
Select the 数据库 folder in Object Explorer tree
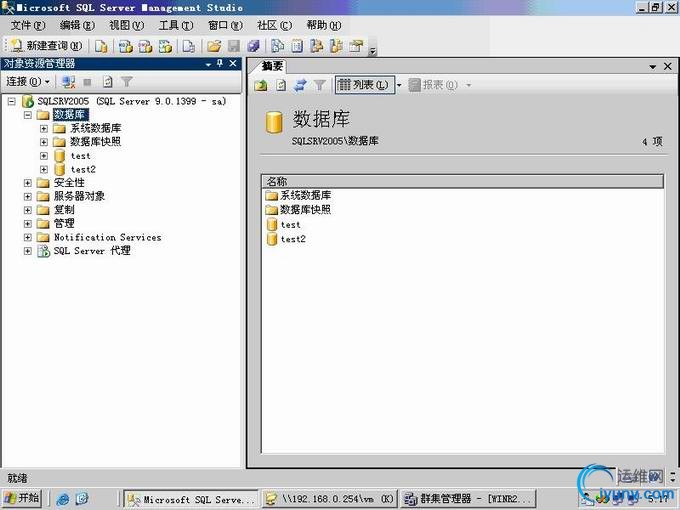[71, 114]
